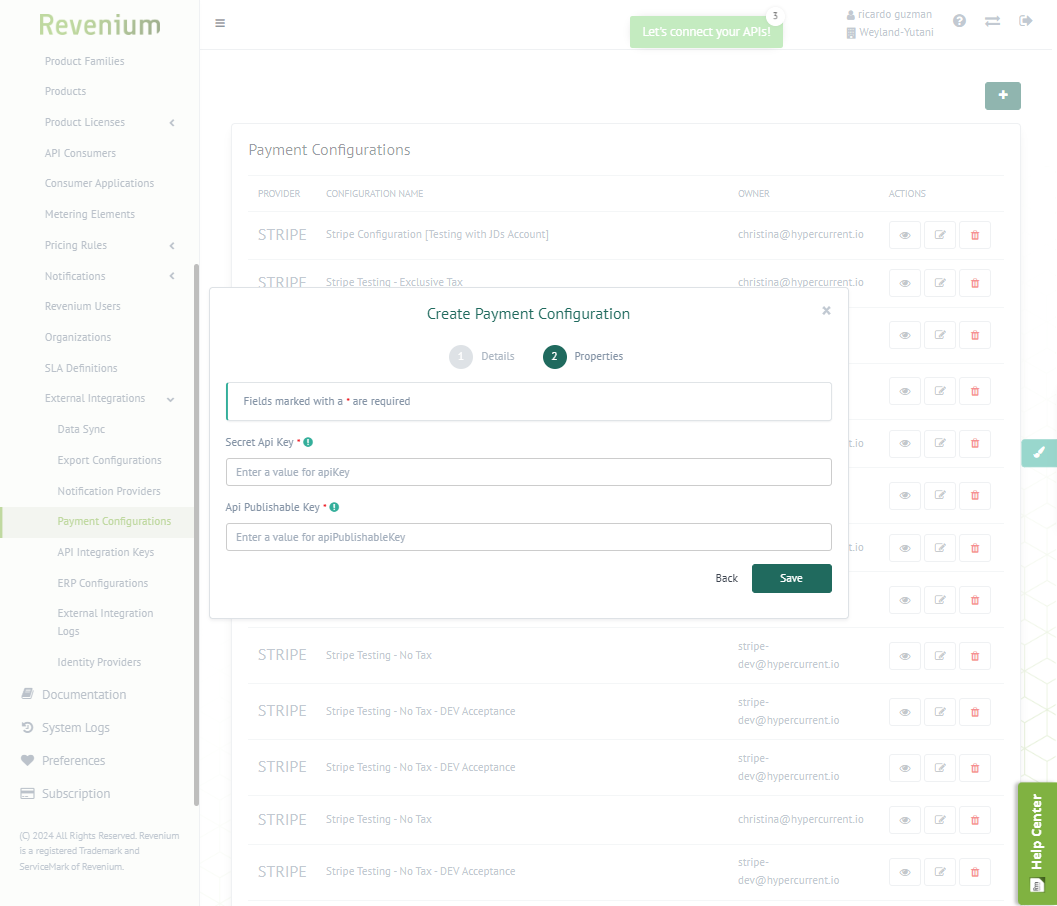Expand the Product Licenses sidebar submenu
Screen dimensions: 1057x906
[x=172, y=123]
